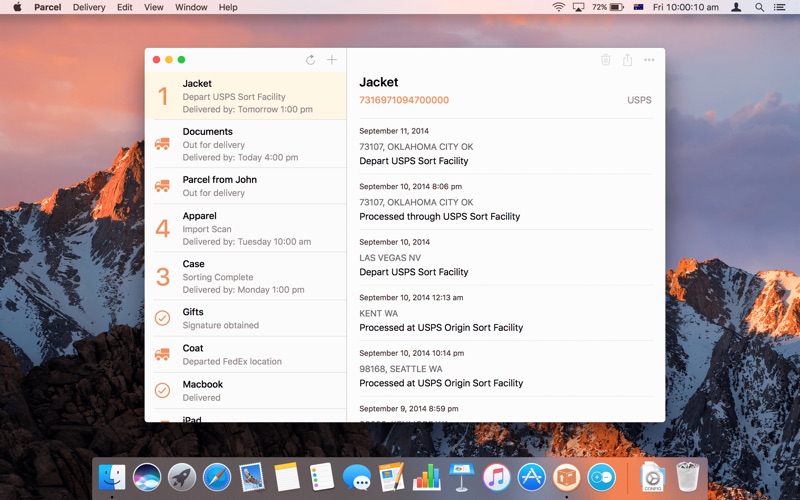Open Safari from the Dock

pyautogui.click(x=217, y=477)
